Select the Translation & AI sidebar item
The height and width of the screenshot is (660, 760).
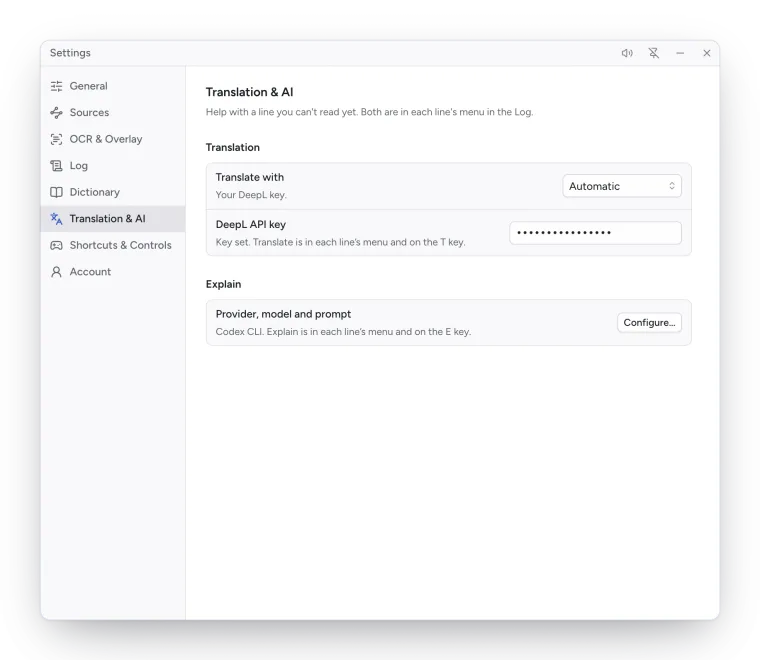112,219
